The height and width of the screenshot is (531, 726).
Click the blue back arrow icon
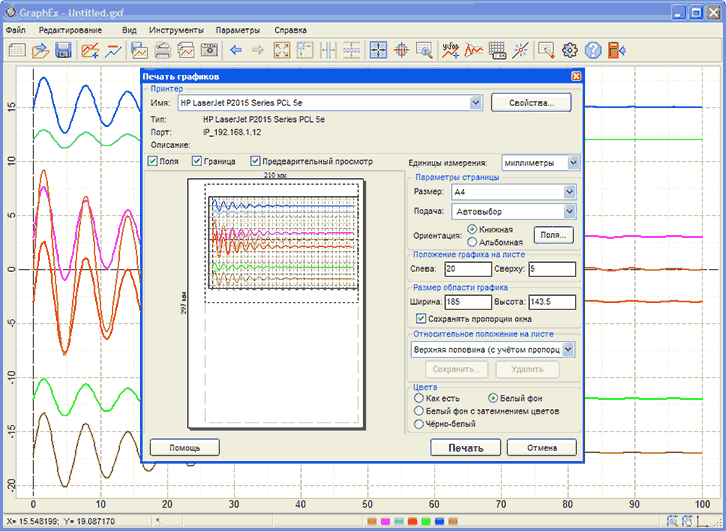pyautogui.click(x=236, y=50)
